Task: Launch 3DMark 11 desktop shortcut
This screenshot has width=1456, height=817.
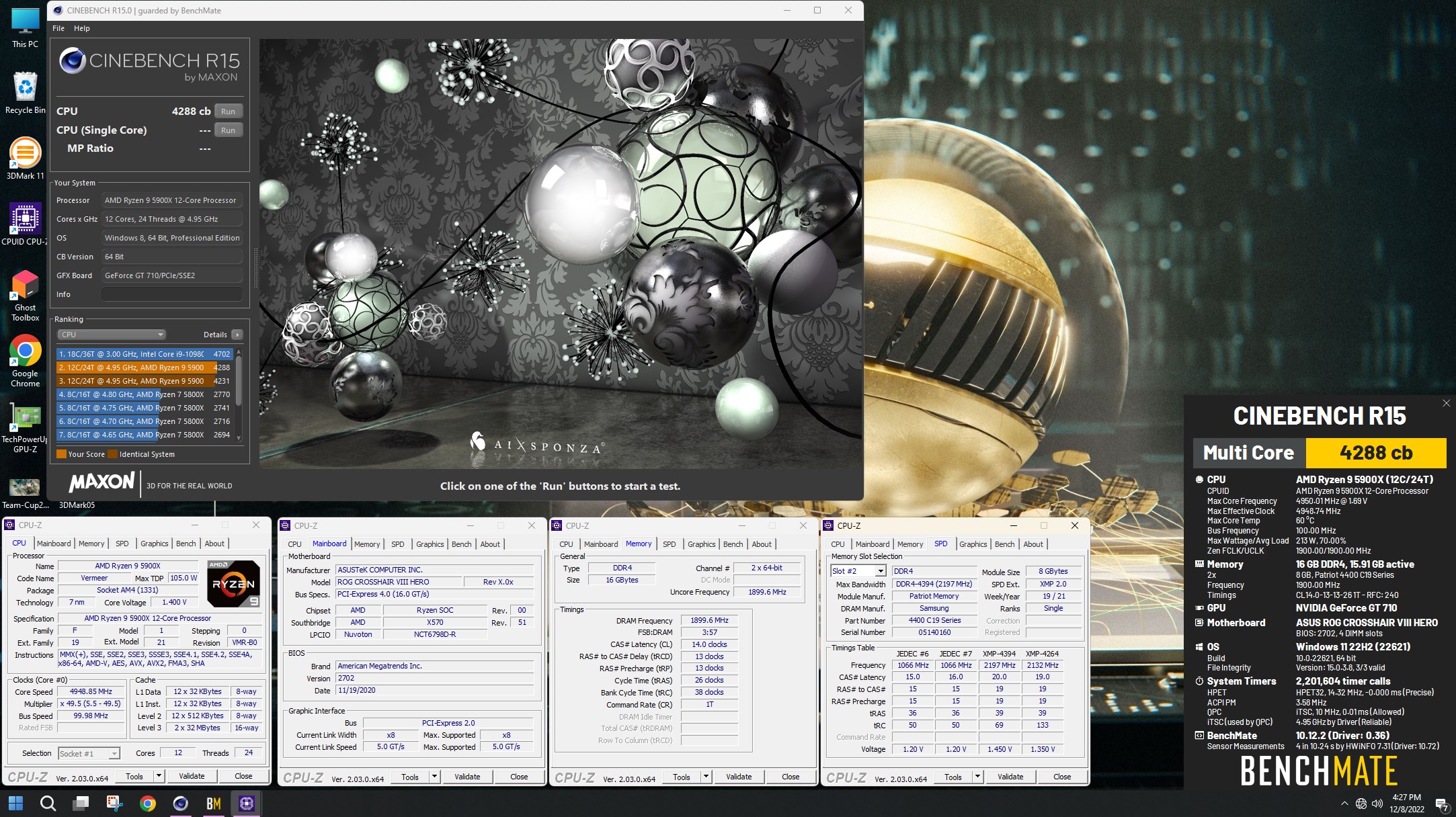Action: 25,159
